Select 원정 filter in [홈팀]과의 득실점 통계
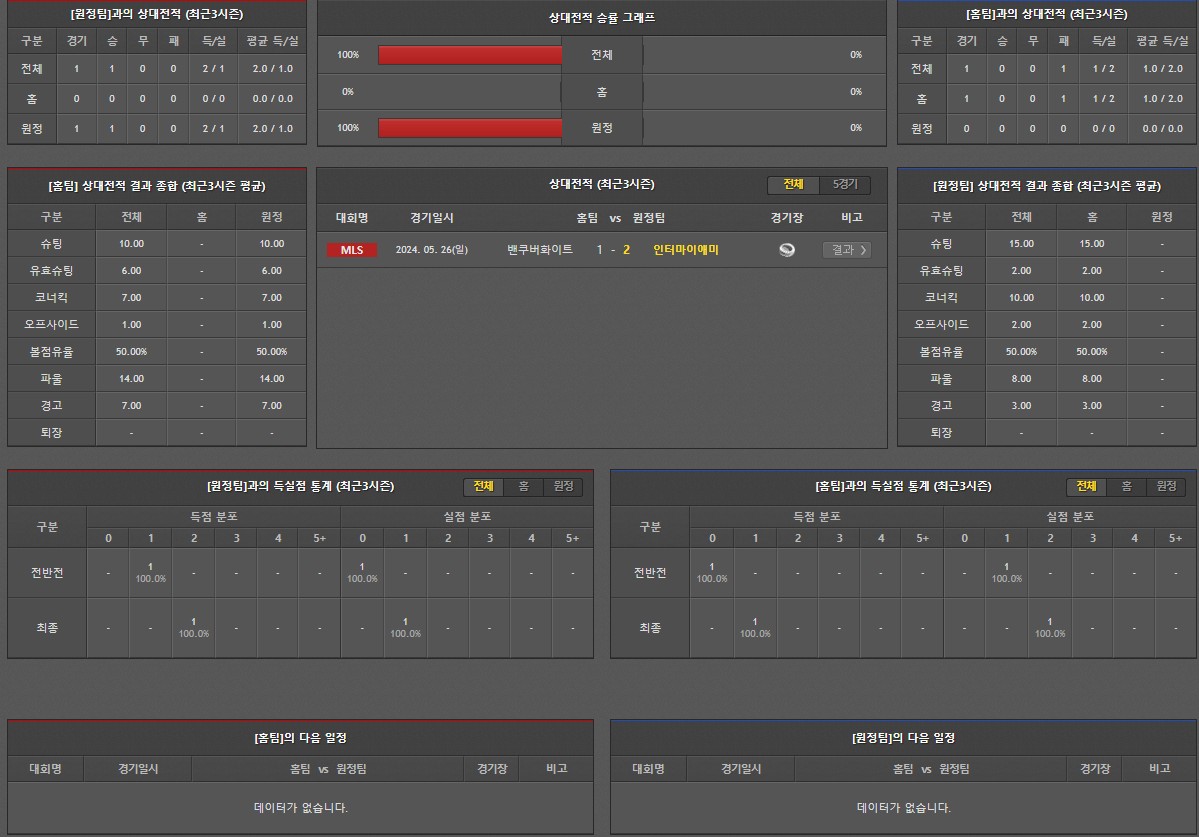 (x=1166, y=486)
